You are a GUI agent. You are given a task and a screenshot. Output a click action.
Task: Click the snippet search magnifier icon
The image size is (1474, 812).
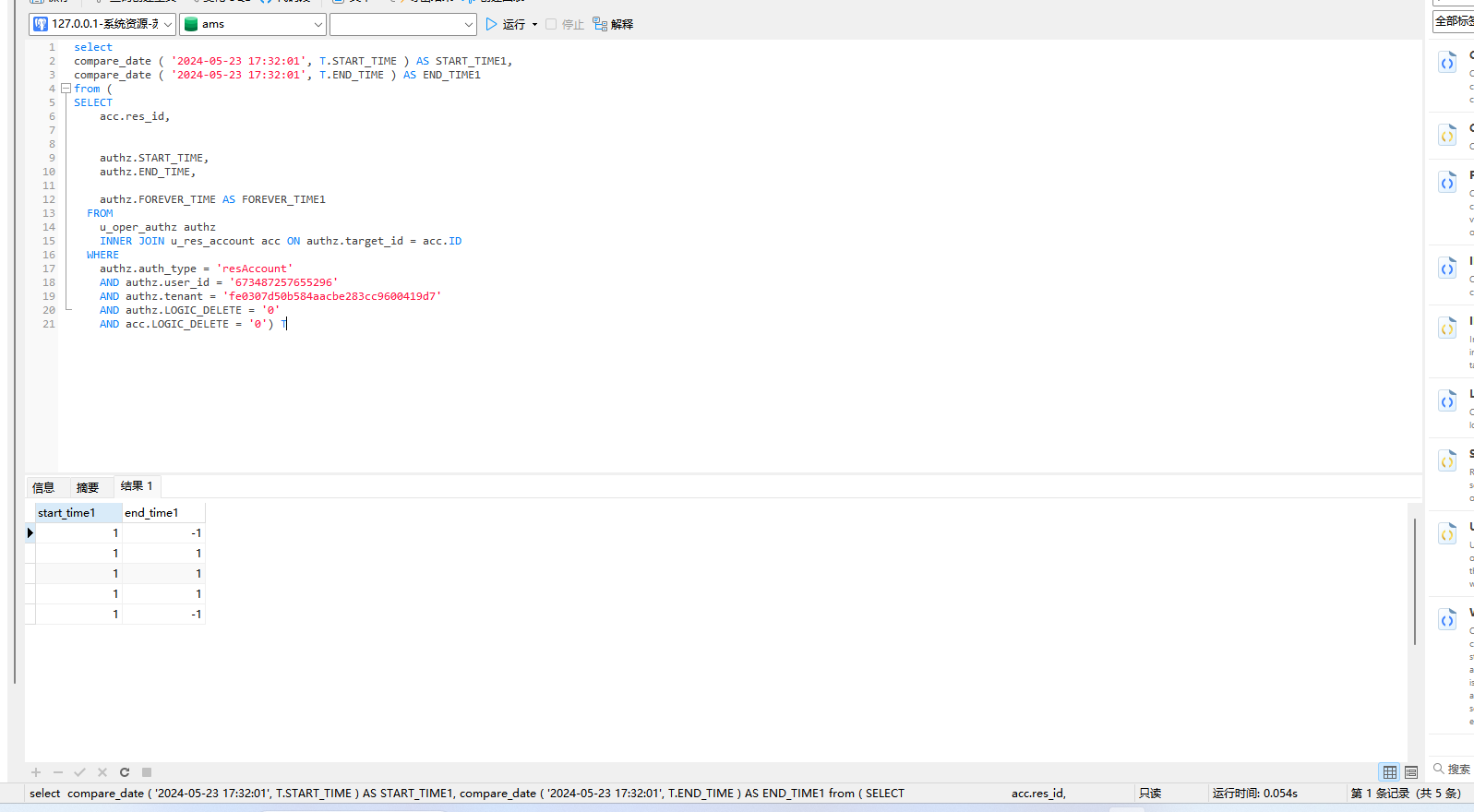[x=1438, y=768]
